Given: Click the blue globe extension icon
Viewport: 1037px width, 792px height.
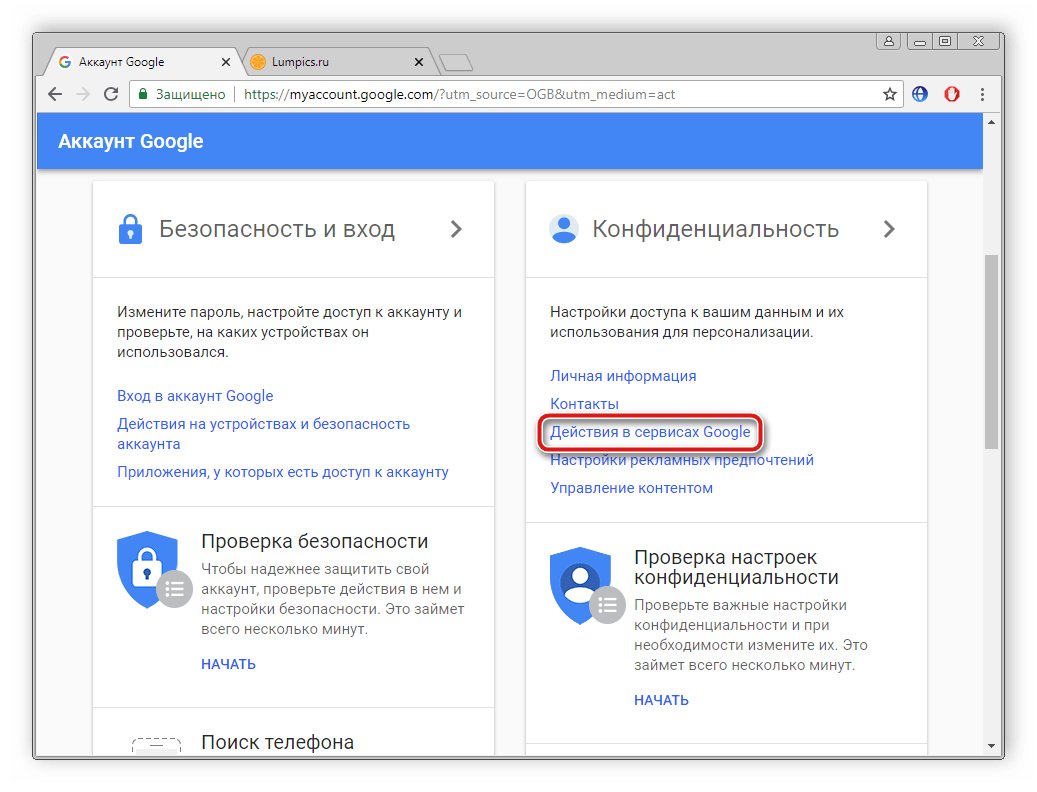Looking at the screenshot, I should [920, 94].
